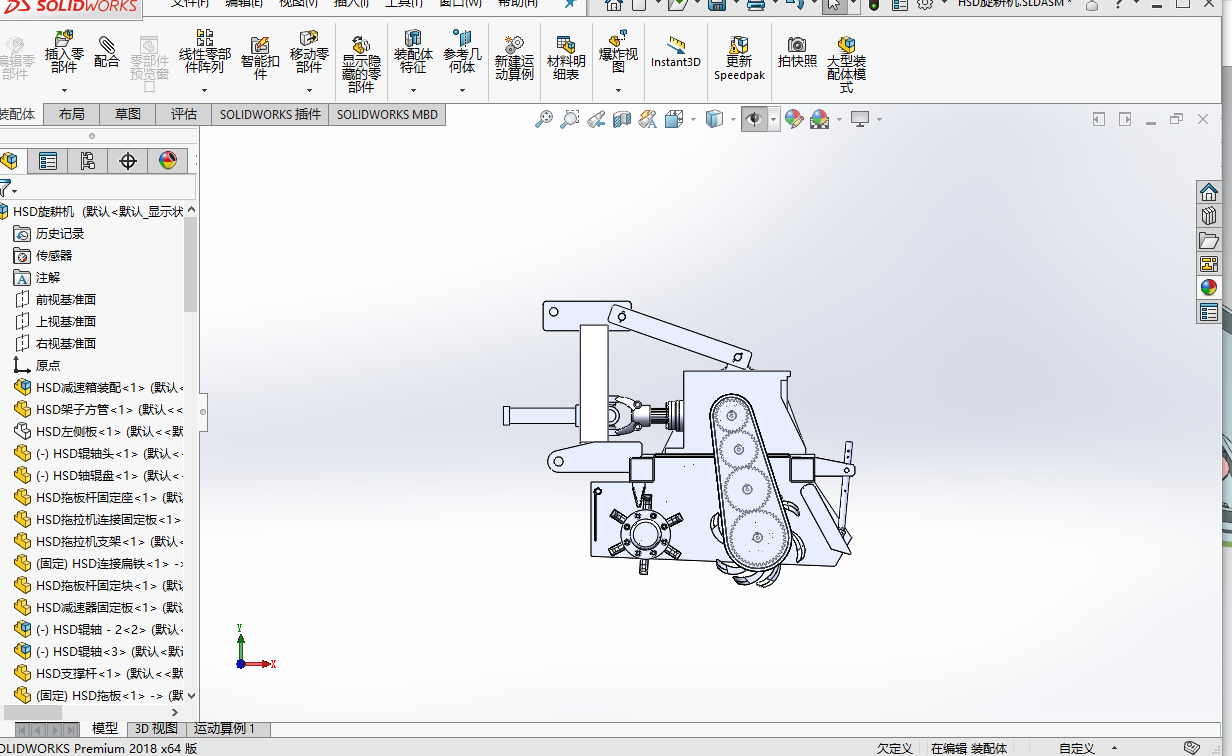The height and width of the screenshot is (756, 1232).
Task: Click Apply Scene icon in view toolbar
Action: 820,119
